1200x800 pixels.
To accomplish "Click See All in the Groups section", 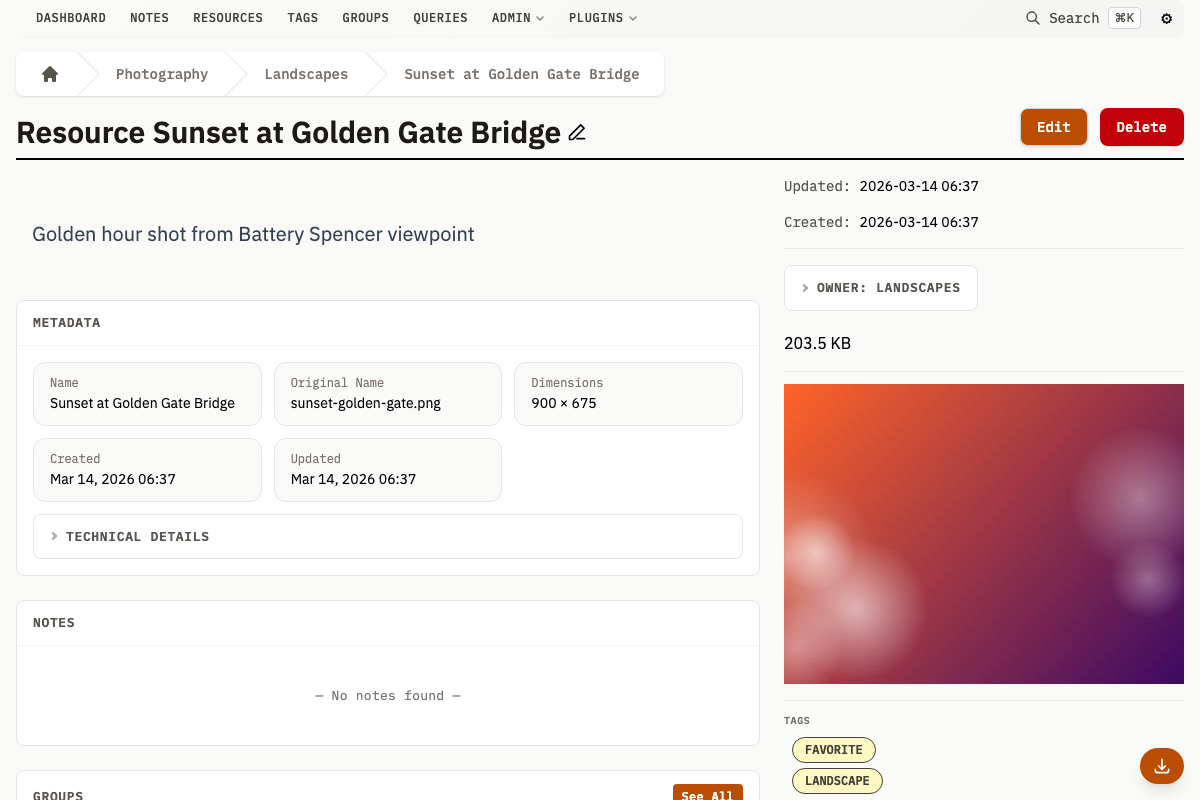I will click(707, 794).
